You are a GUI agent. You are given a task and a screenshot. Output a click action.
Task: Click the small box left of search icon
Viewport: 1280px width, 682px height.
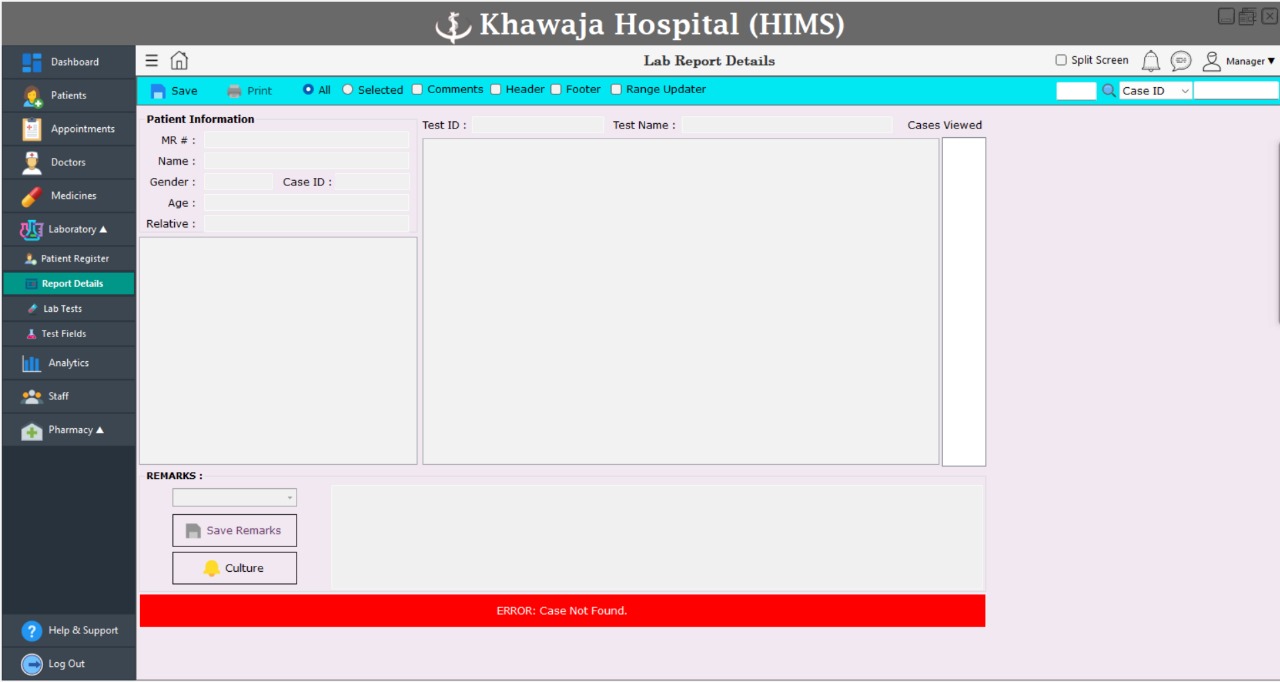pos(1076,91)
